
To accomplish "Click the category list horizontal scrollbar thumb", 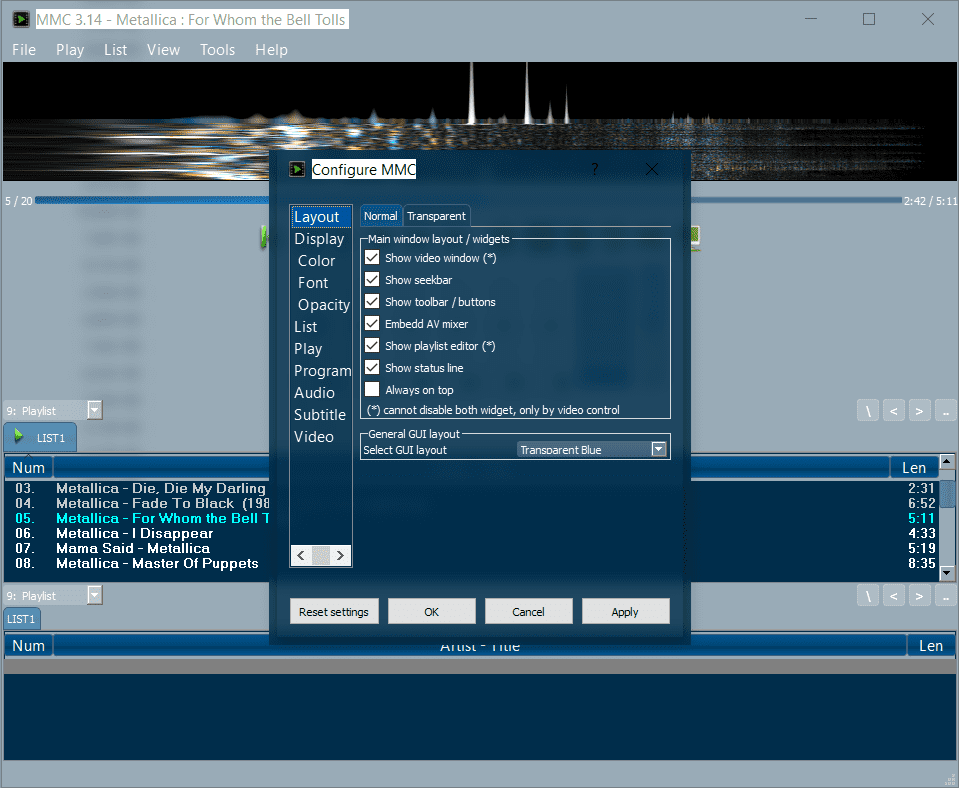I will pyautogui.click(x=320, y=556).
